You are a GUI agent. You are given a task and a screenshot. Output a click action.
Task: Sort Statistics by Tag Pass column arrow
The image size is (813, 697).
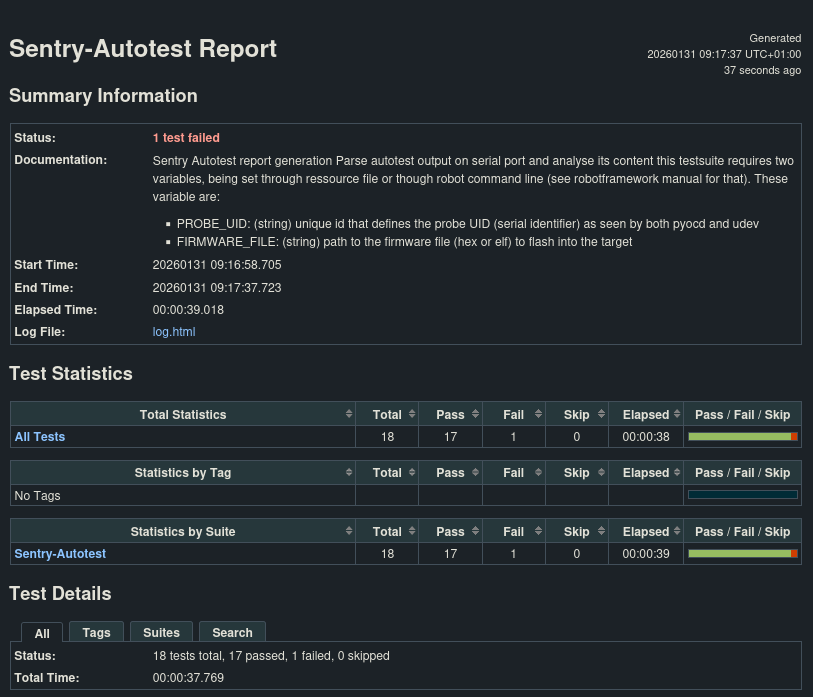475,472
